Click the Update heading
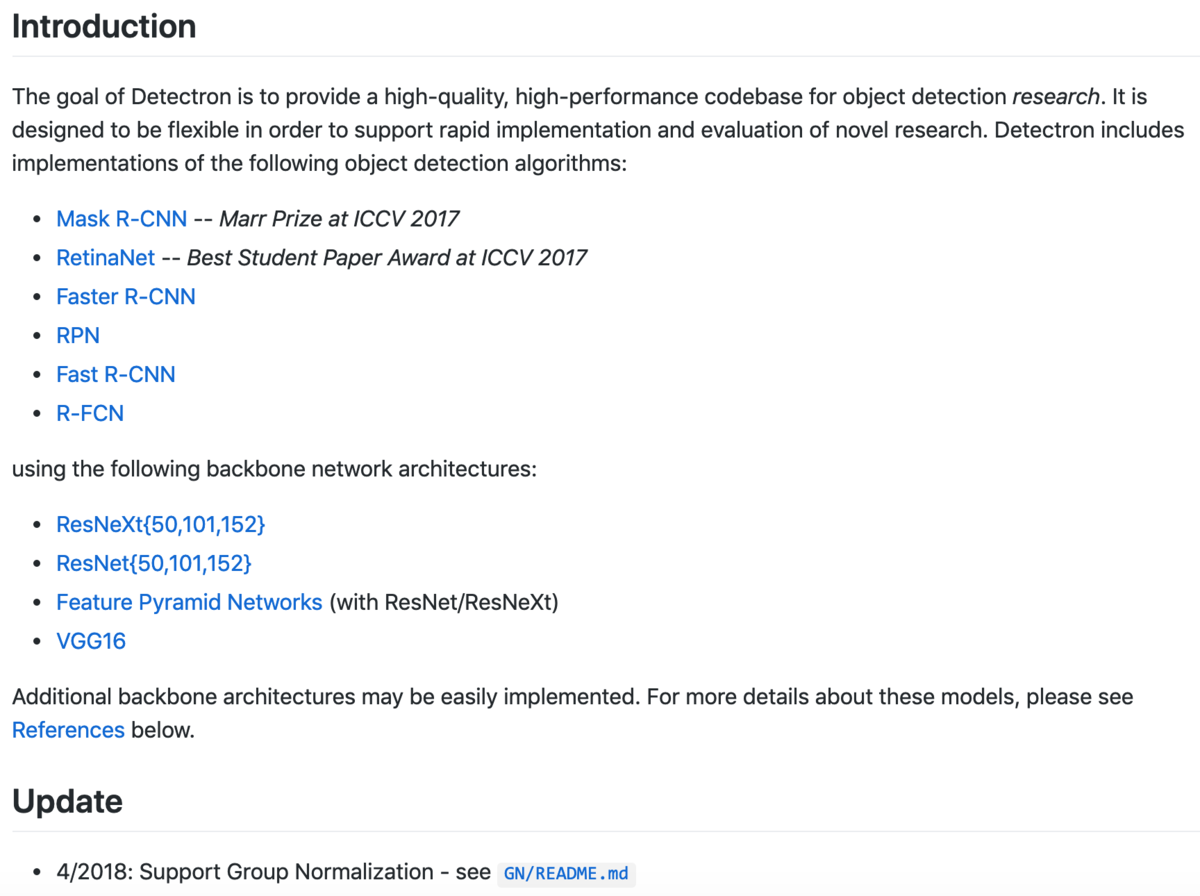The image size is (1200, 896). pos(67,801)
